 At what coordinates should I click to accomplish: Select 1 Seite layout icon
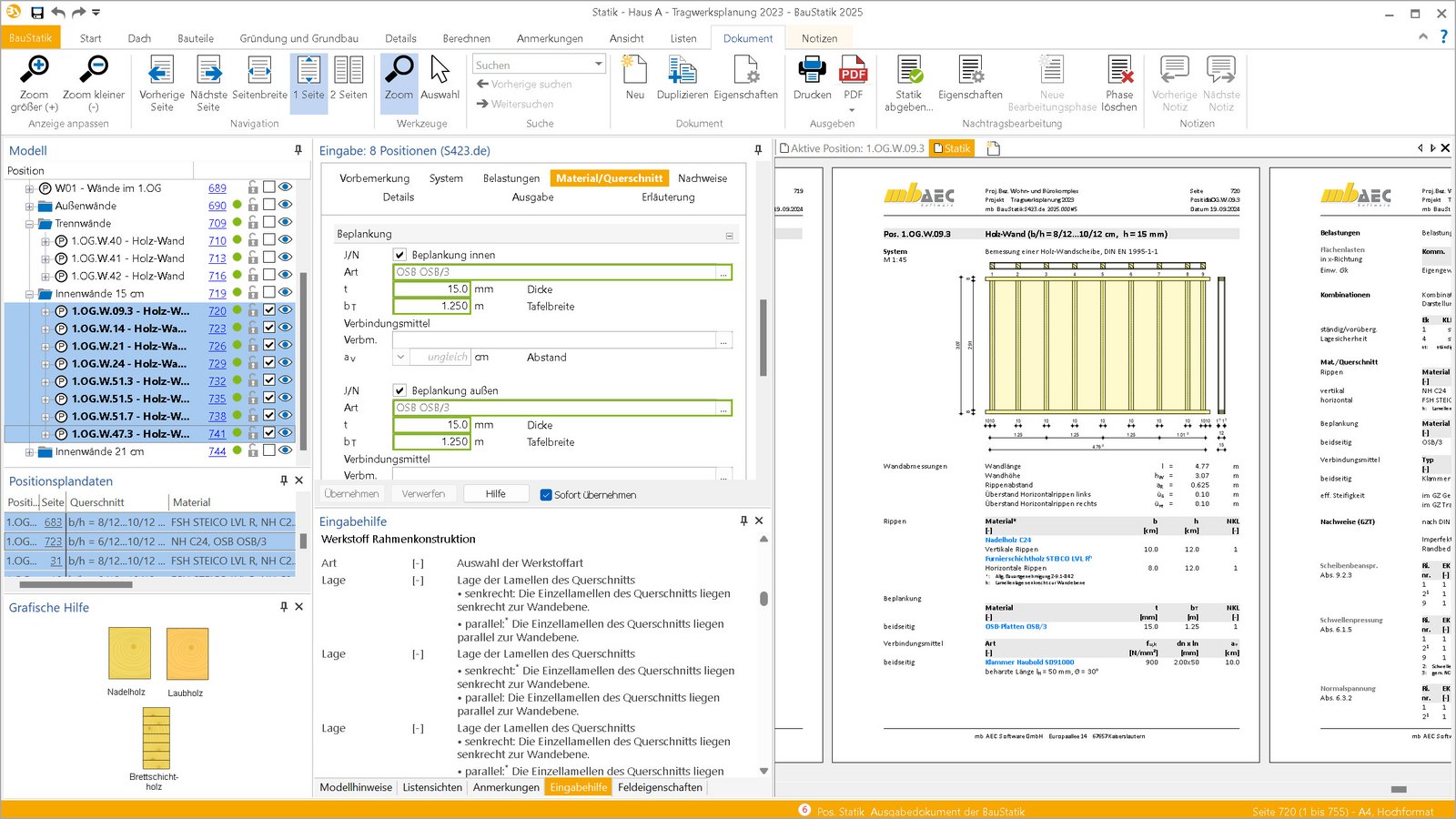tap(308, 70)
